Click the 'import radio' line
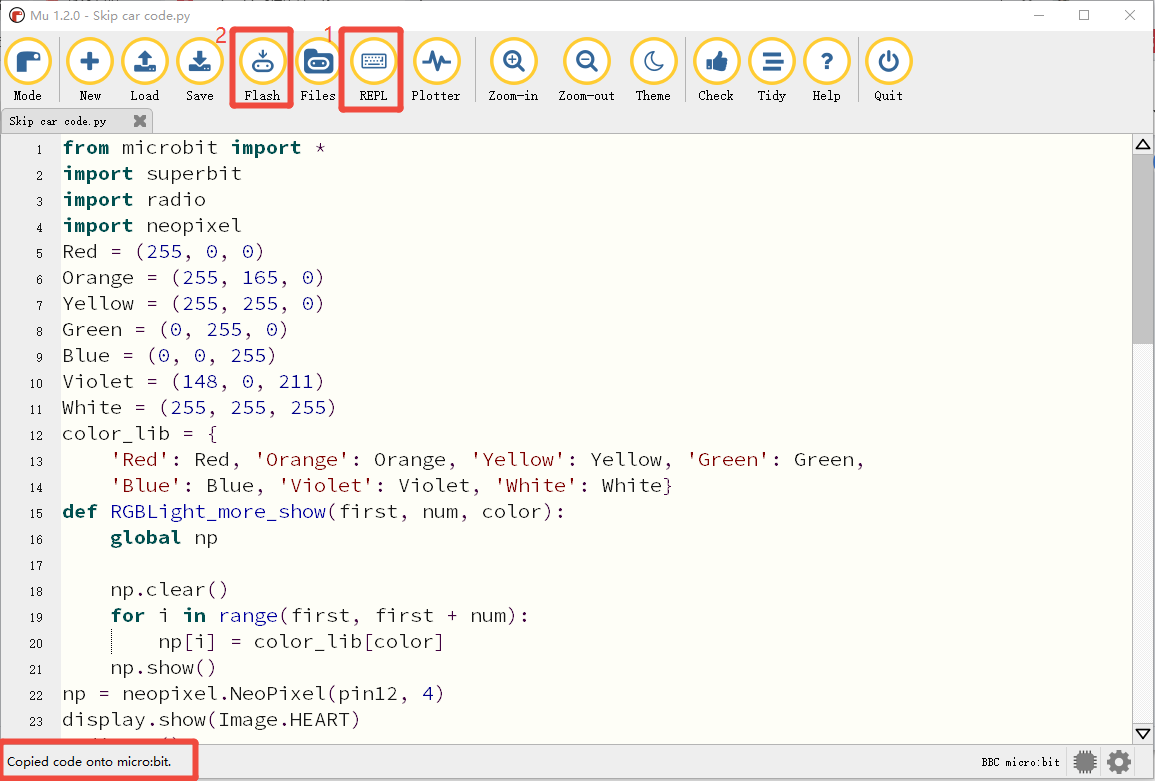The image size is (1155, 781). 134,200
